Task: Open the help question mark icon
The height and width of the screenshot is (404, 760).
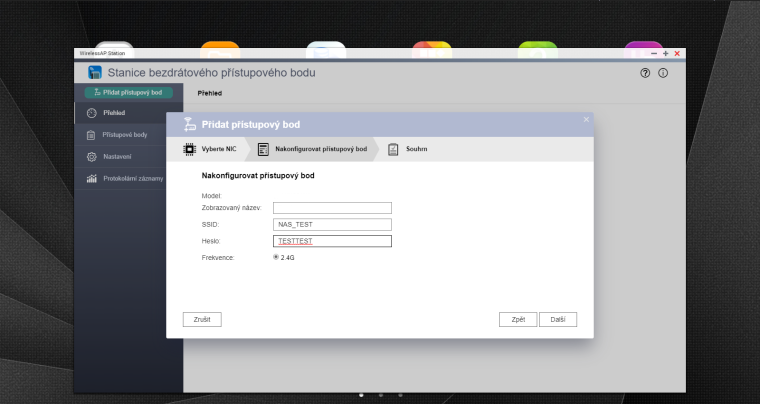Action: [x=645, y=73]
